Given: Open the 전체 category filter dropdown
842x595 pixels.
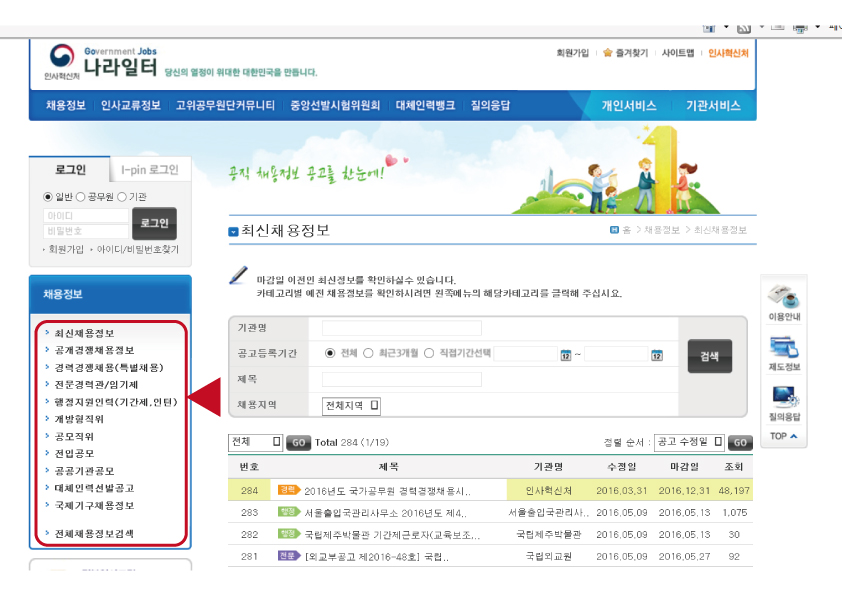Looking at the screenshot, I should (255, 442).
